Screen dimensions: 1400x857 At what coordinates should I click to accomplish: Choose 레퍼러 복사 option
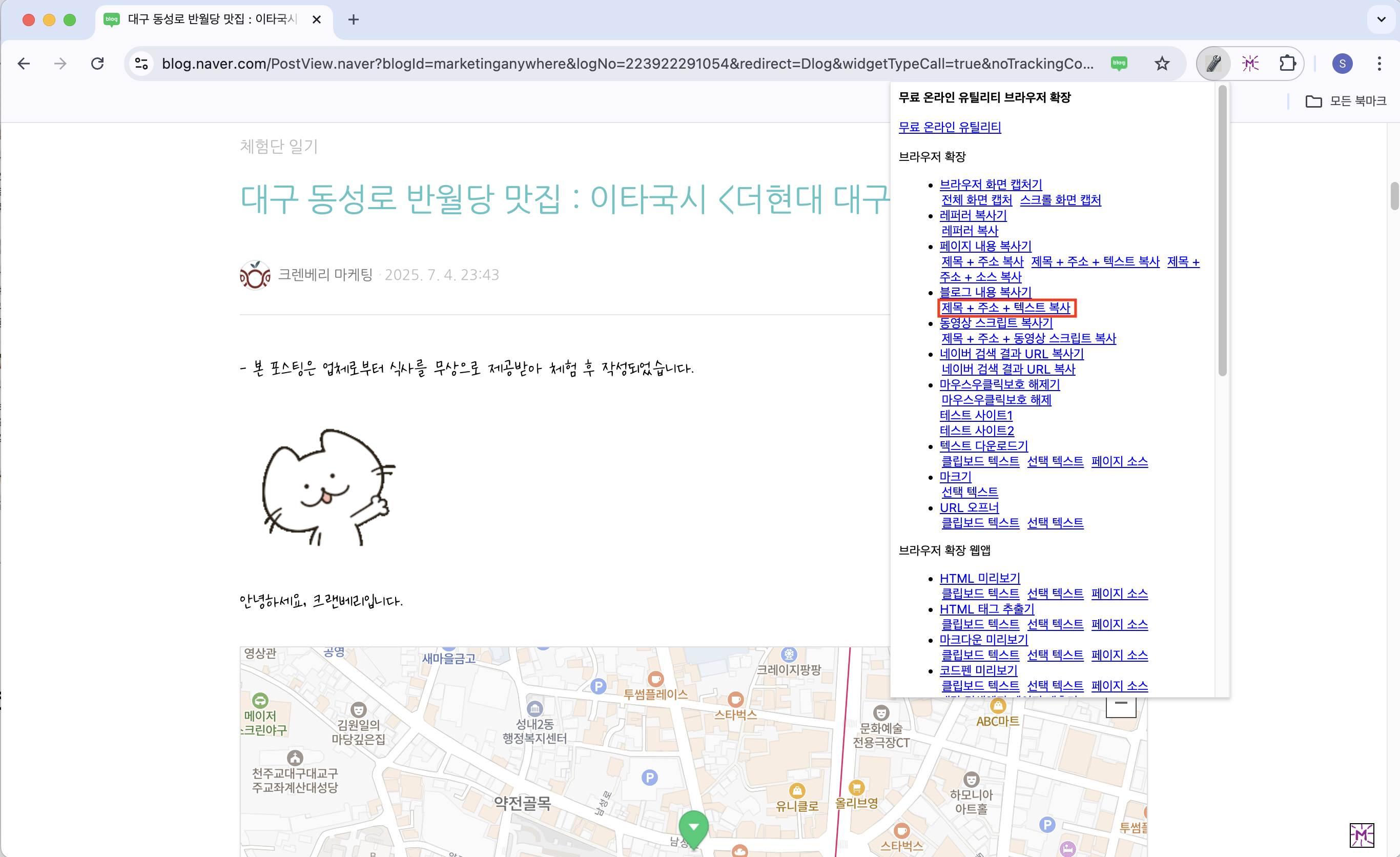970,231
